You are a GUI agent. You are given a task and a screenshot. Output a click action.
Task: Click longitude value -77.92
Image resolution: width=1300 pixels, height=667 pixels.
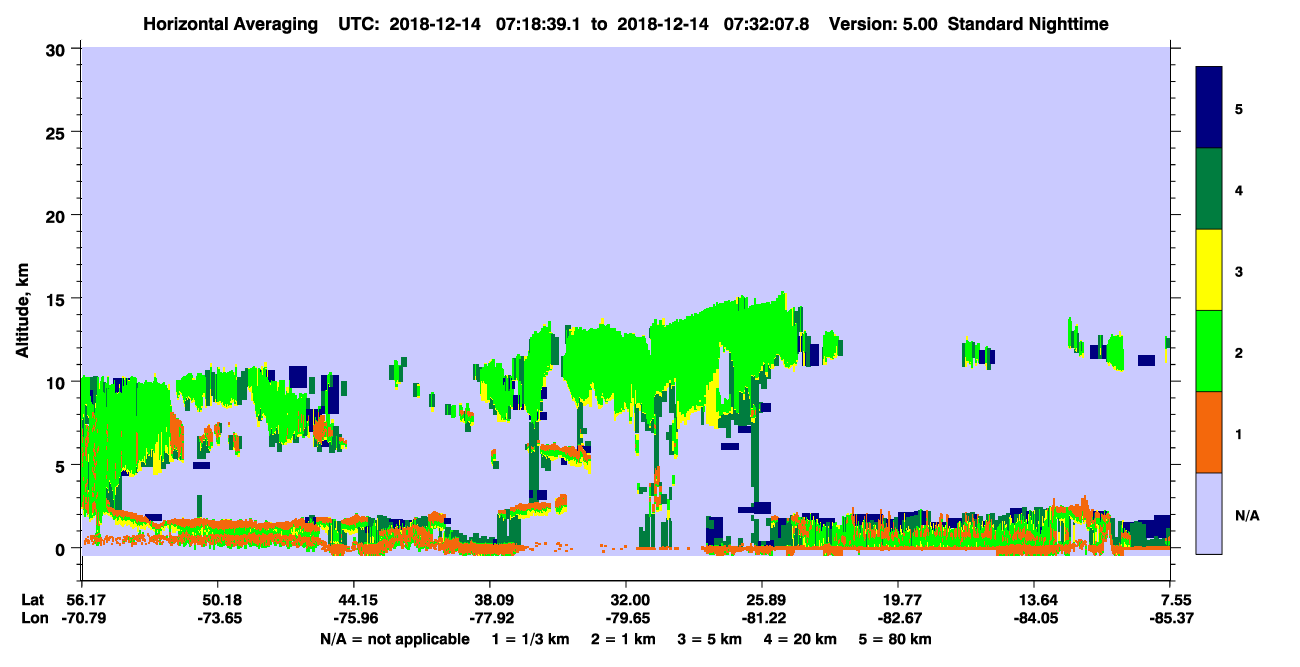coord(490,618)
